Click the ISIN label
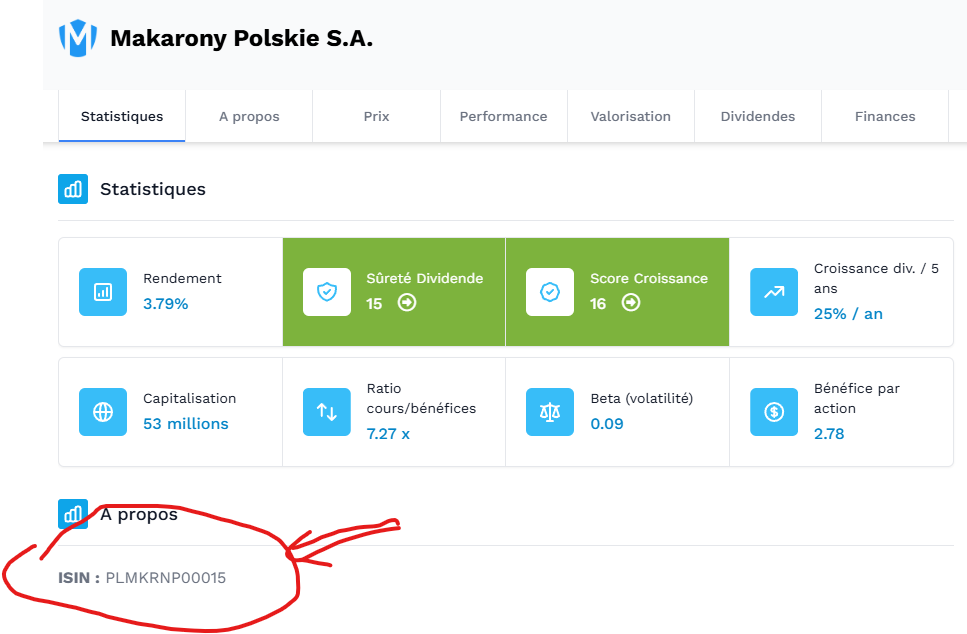 [78, 578]
